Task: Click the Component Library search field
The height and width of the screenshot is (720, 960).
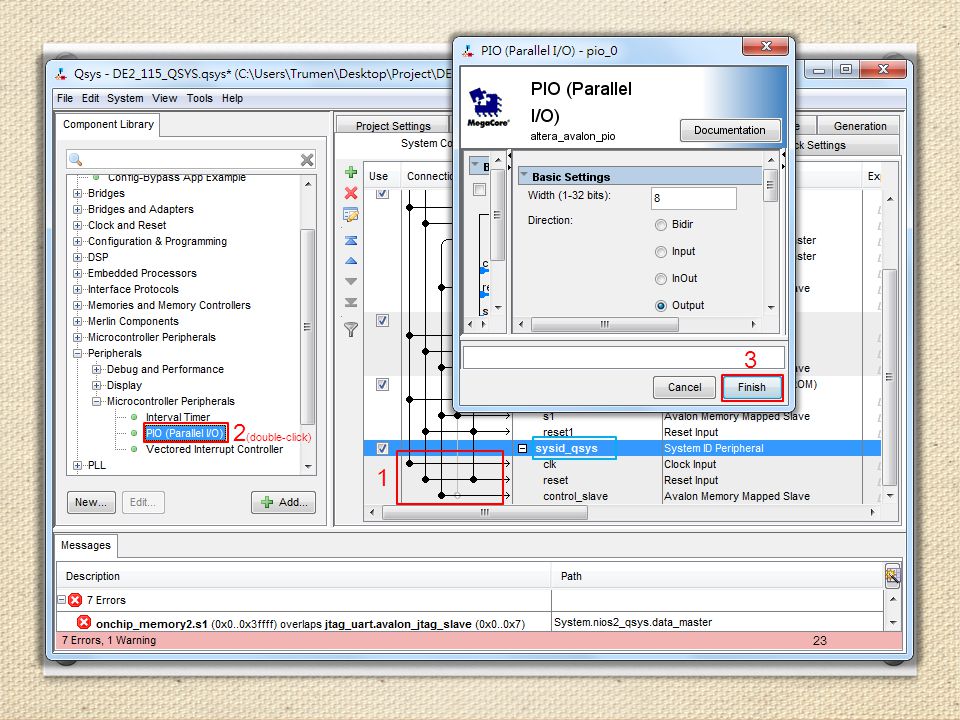Action: (192, 159)
